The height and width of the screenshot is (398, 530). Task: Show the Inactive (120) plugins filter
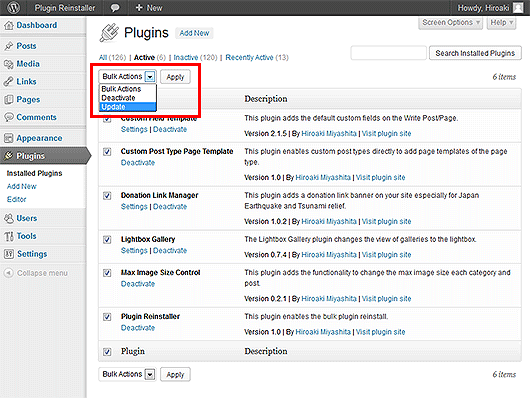coord(195,57)
